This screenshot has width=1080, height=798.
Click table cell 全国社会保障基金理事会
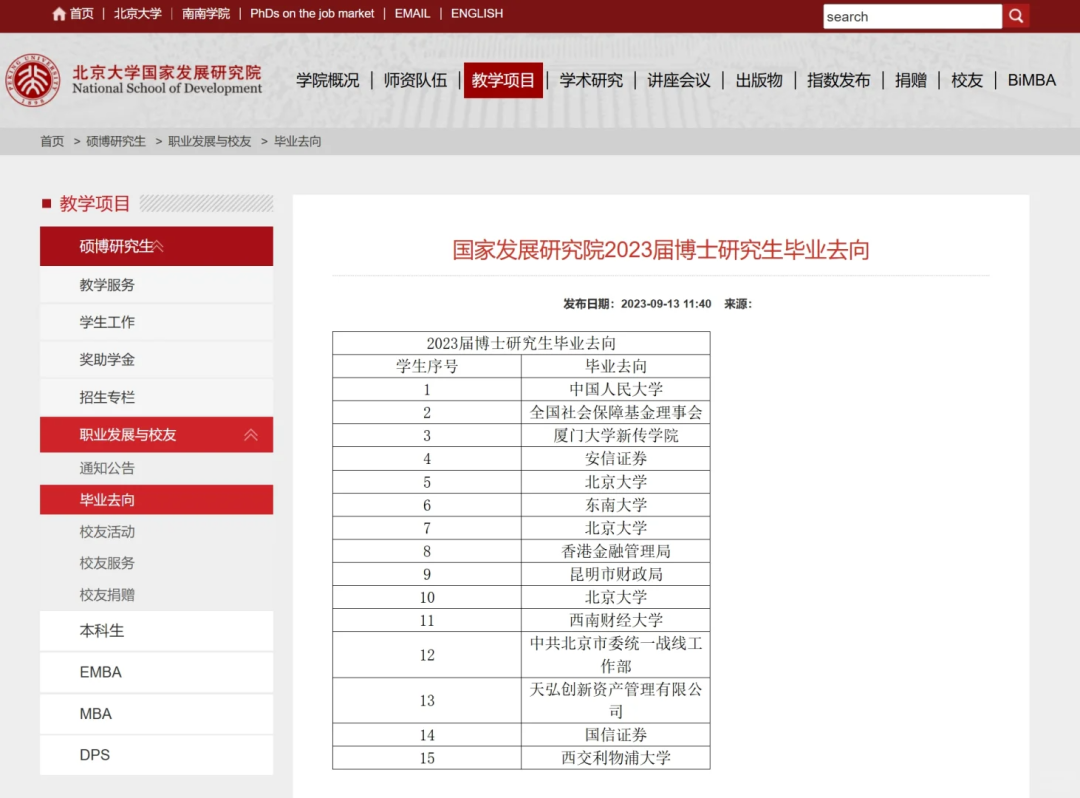coord(616,412)
